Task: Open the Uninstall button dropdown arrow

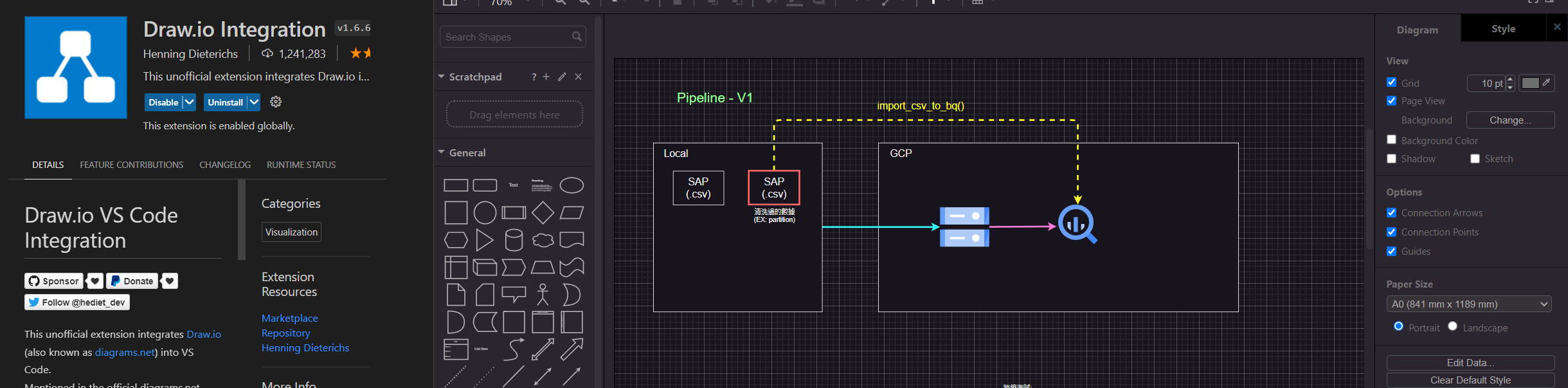Action: [254, 102]
